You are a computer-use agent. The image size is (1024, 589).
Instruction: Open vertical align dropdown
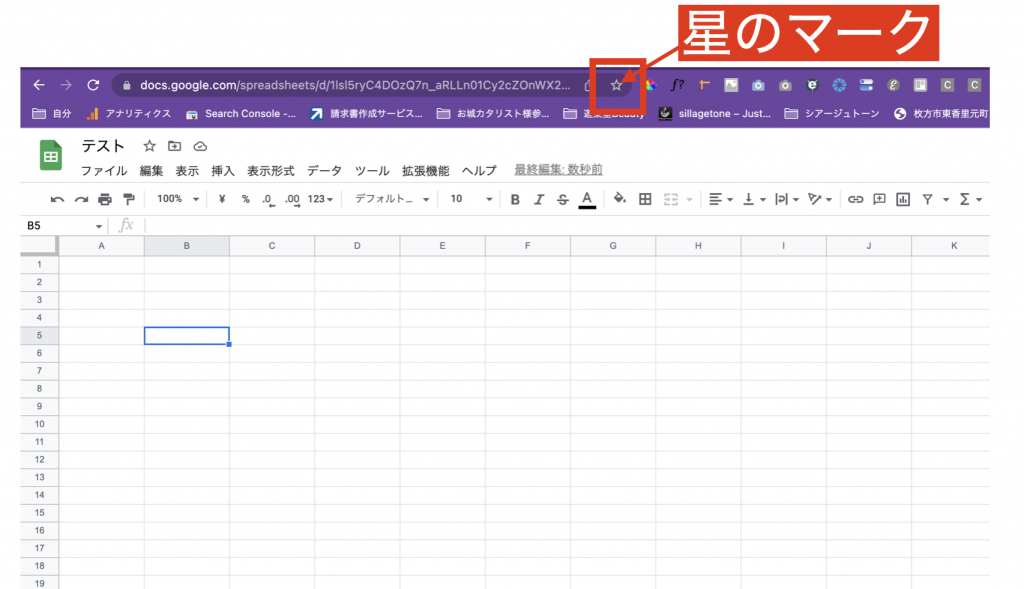754,199
